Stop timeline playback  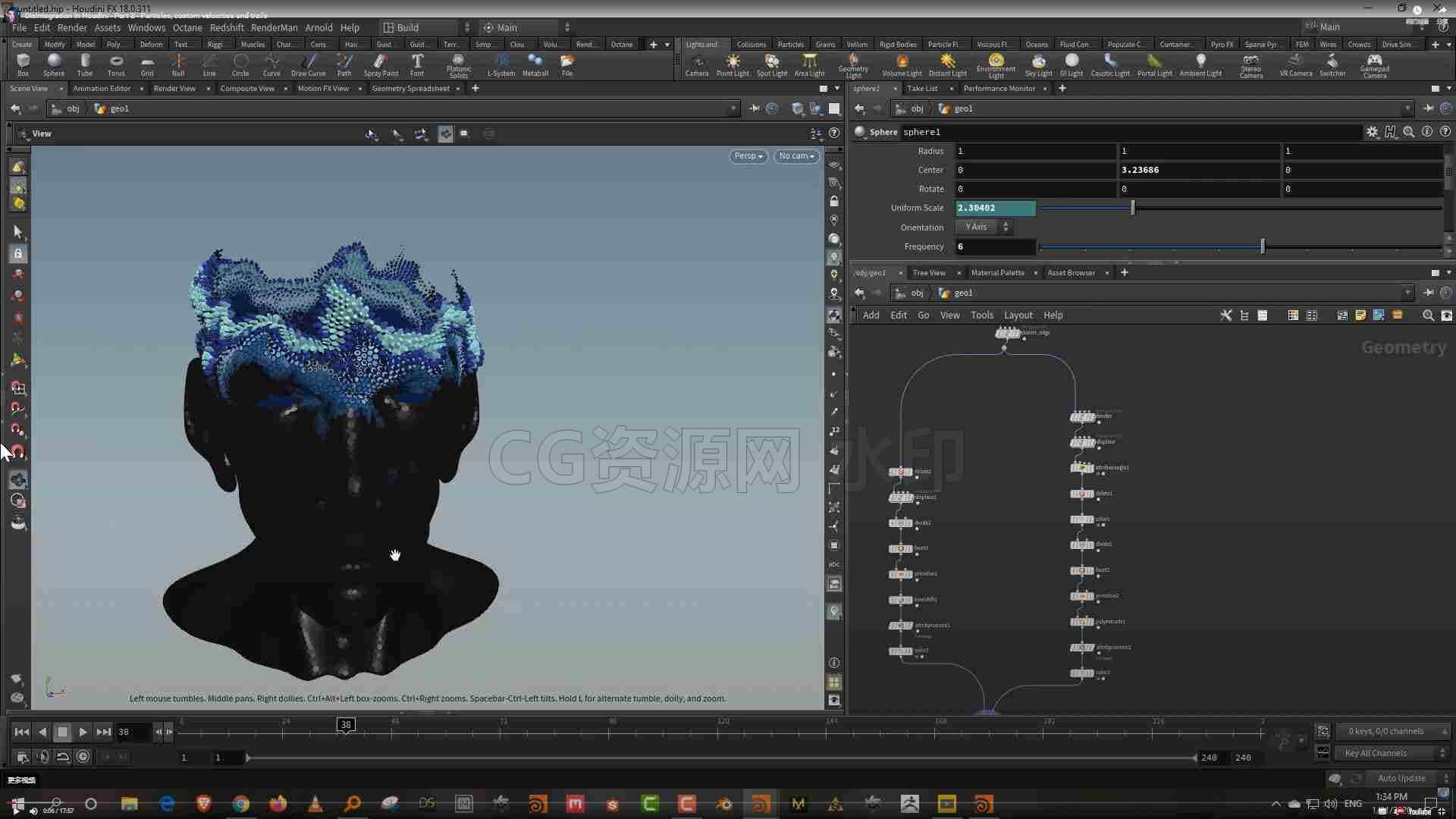point(63,732)
